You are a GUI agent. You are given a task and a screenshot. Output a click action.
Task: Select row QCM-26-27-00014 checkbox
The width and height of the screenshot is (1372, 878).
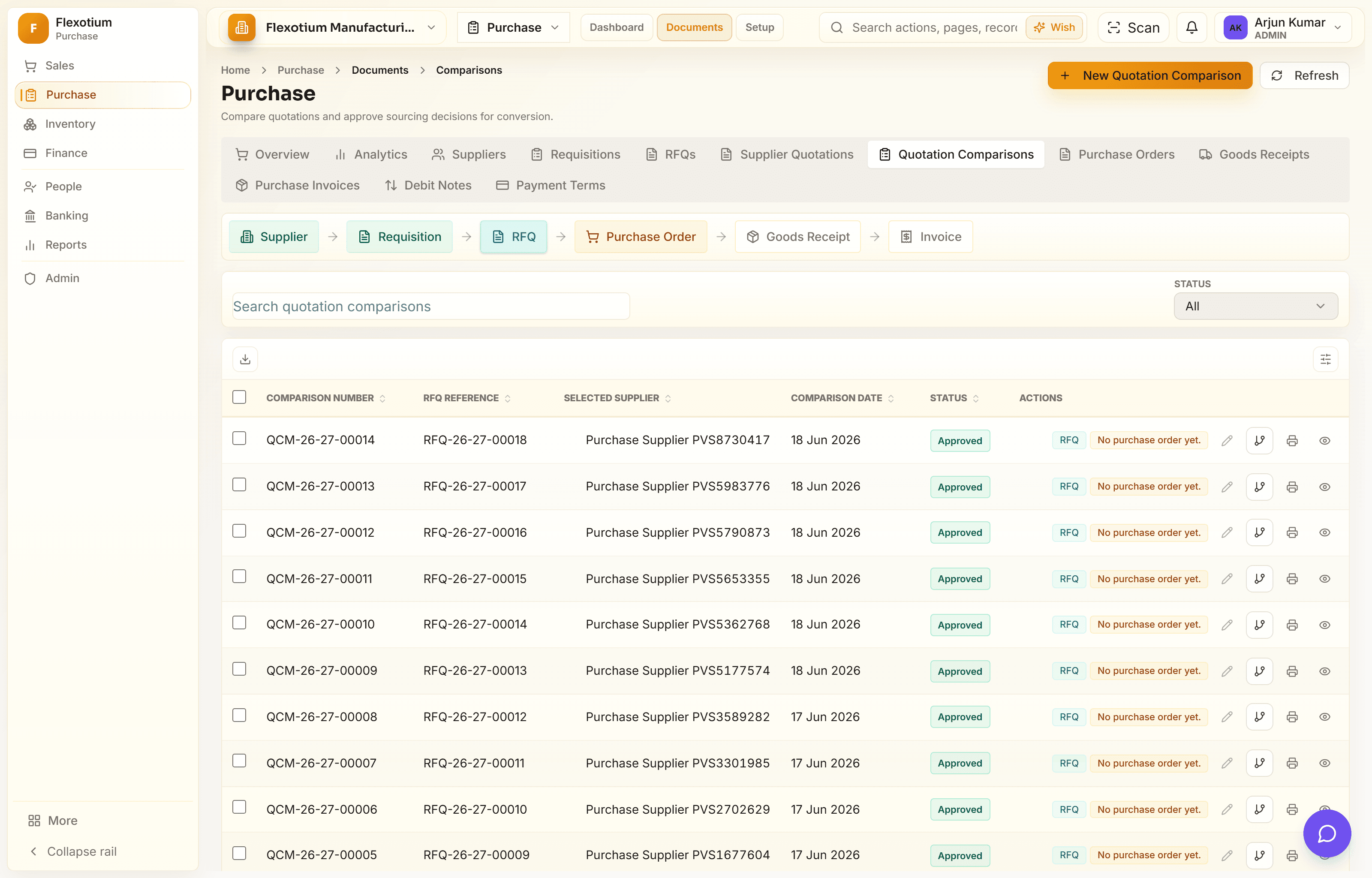point(239,439)
